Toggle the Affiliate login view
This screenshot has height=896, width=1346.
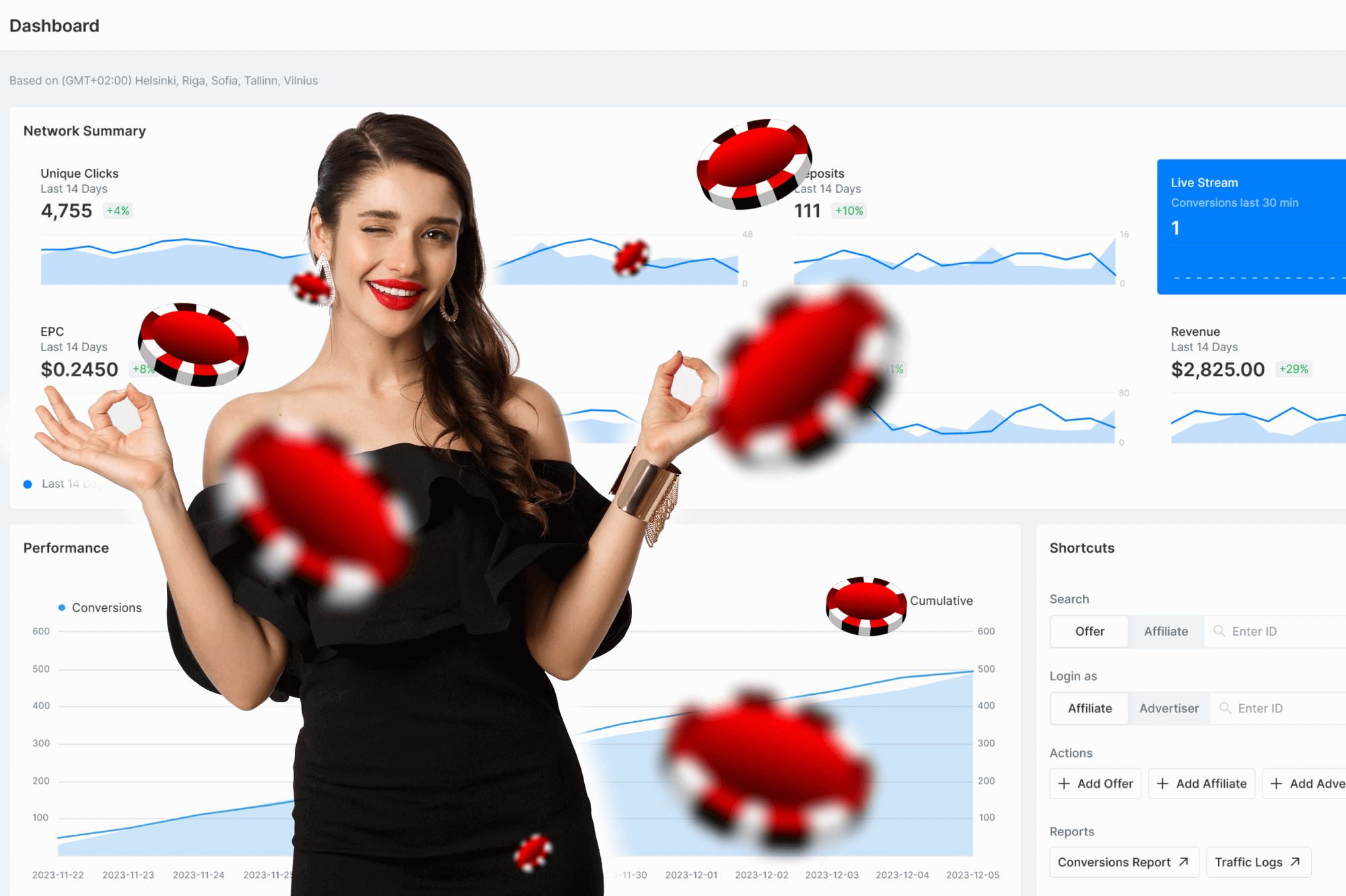(x=1089, y=707)
